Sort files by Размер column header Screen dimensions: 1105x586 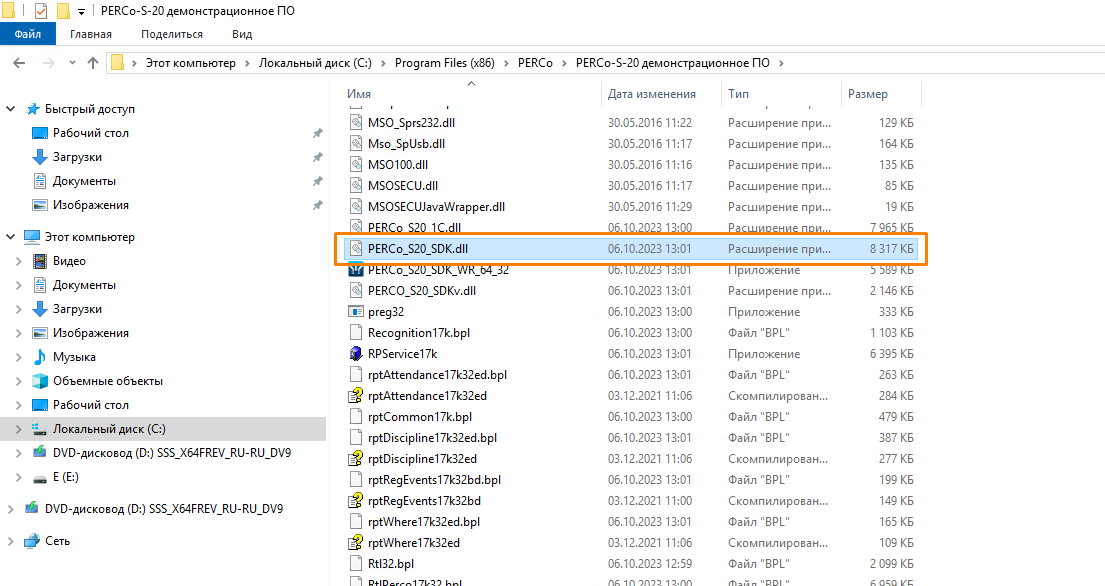pyautogui.click(x=867, y=94)
